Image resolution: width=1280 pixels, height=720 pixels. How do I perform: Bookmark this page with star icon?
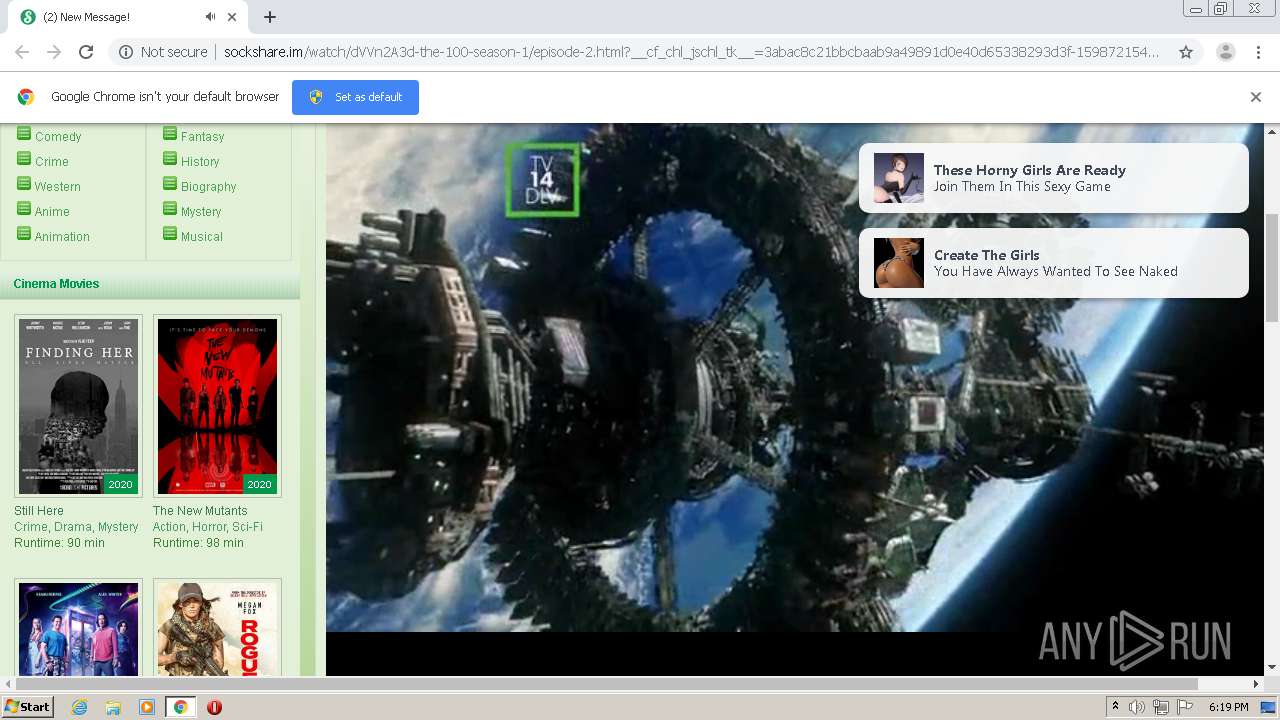pyautogui.click(x=1186, y=52)
